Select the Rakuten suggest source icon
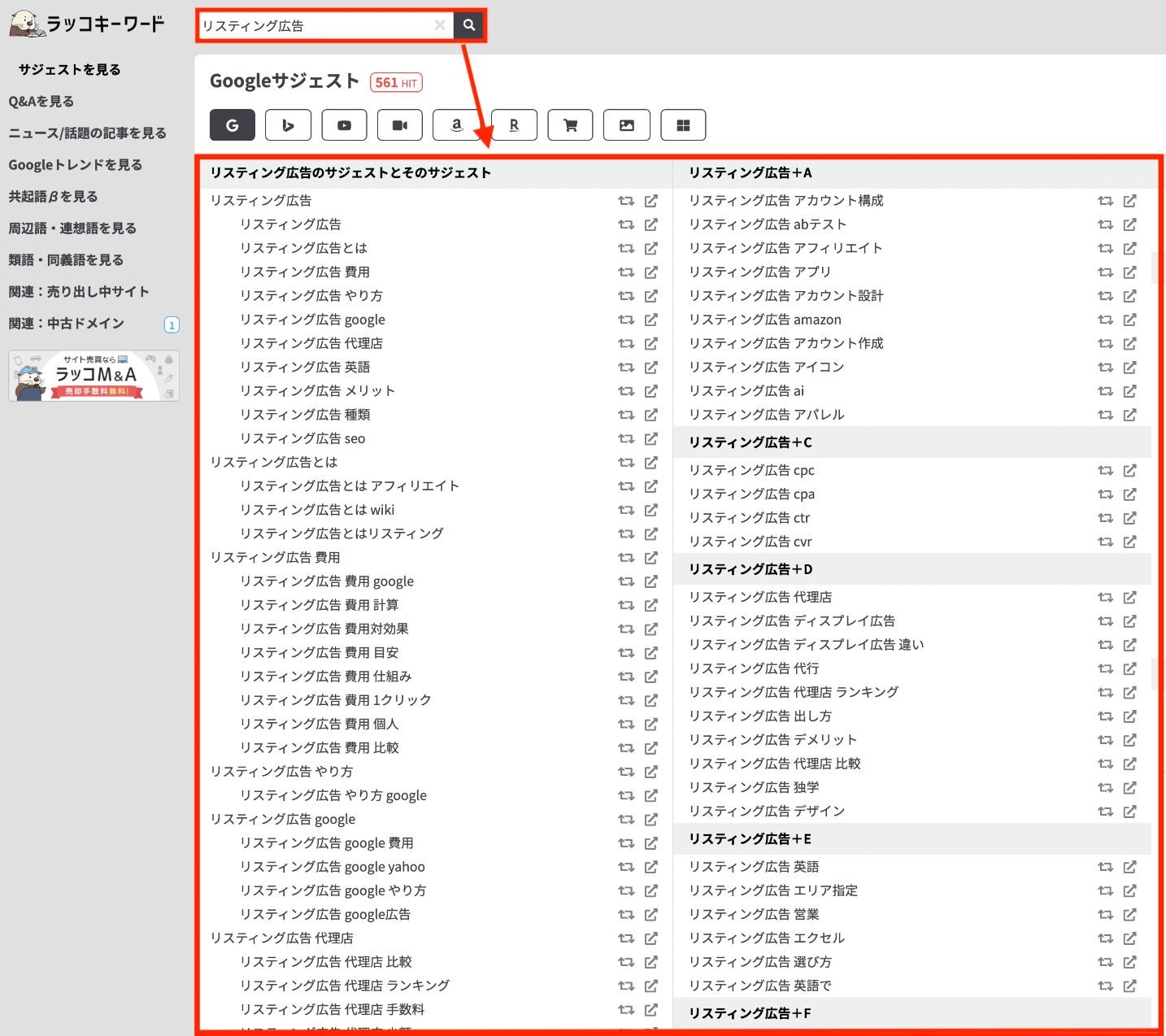 pyautogui.click(x=514, y=125)
